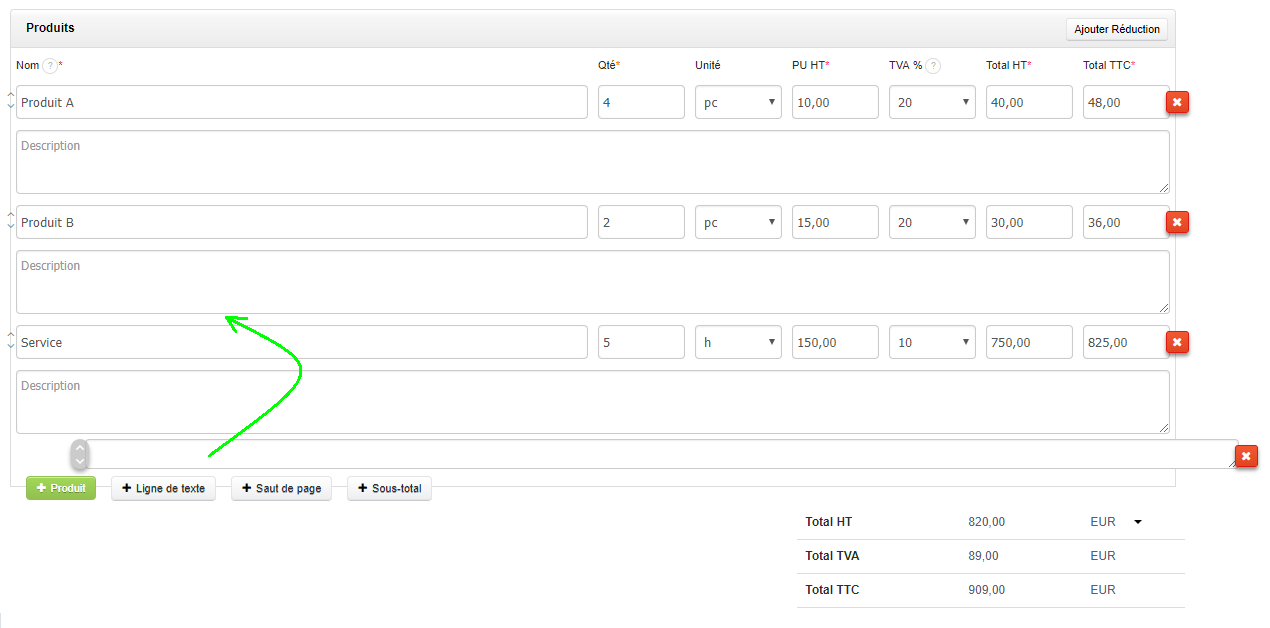Insert a Ligne de texte

point(163,488)
